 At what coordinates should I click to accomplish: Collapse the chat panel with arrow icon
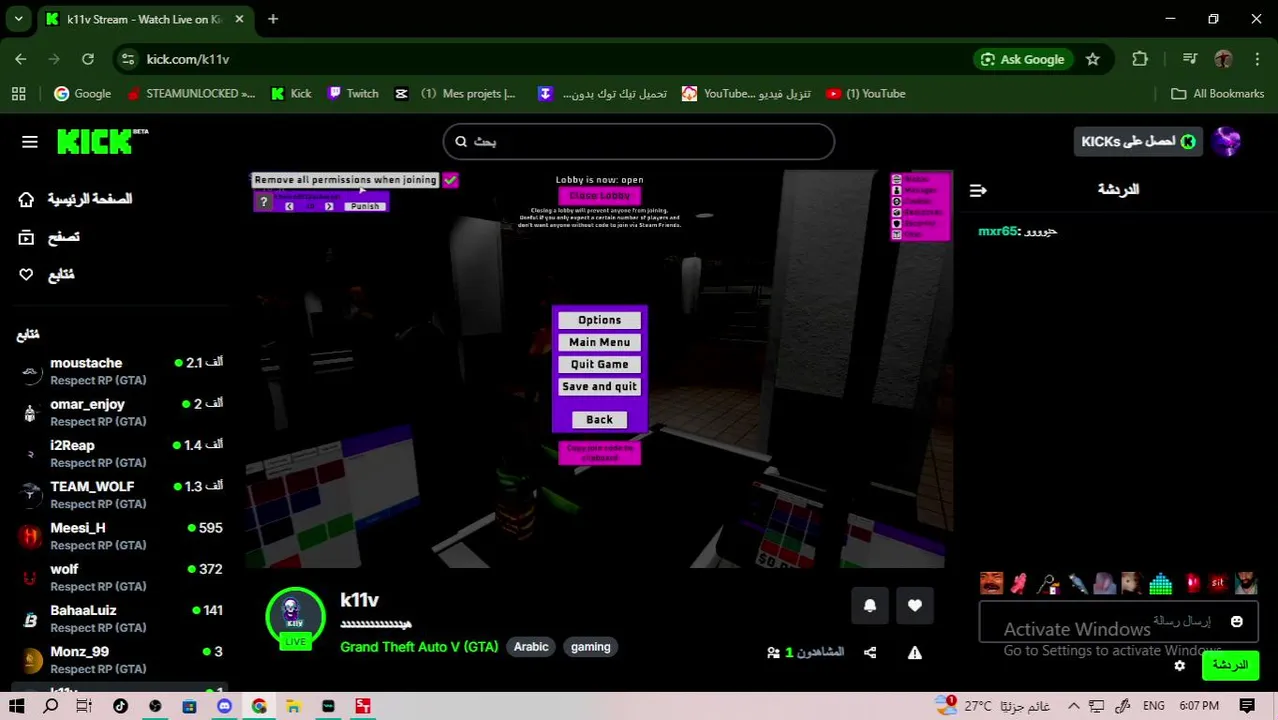978,190
